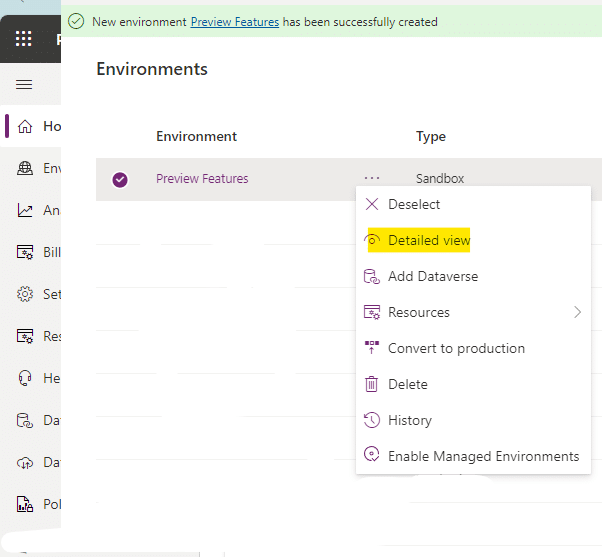
Task: Choose Delete from the context menu
Action: (x=407, y=384)
